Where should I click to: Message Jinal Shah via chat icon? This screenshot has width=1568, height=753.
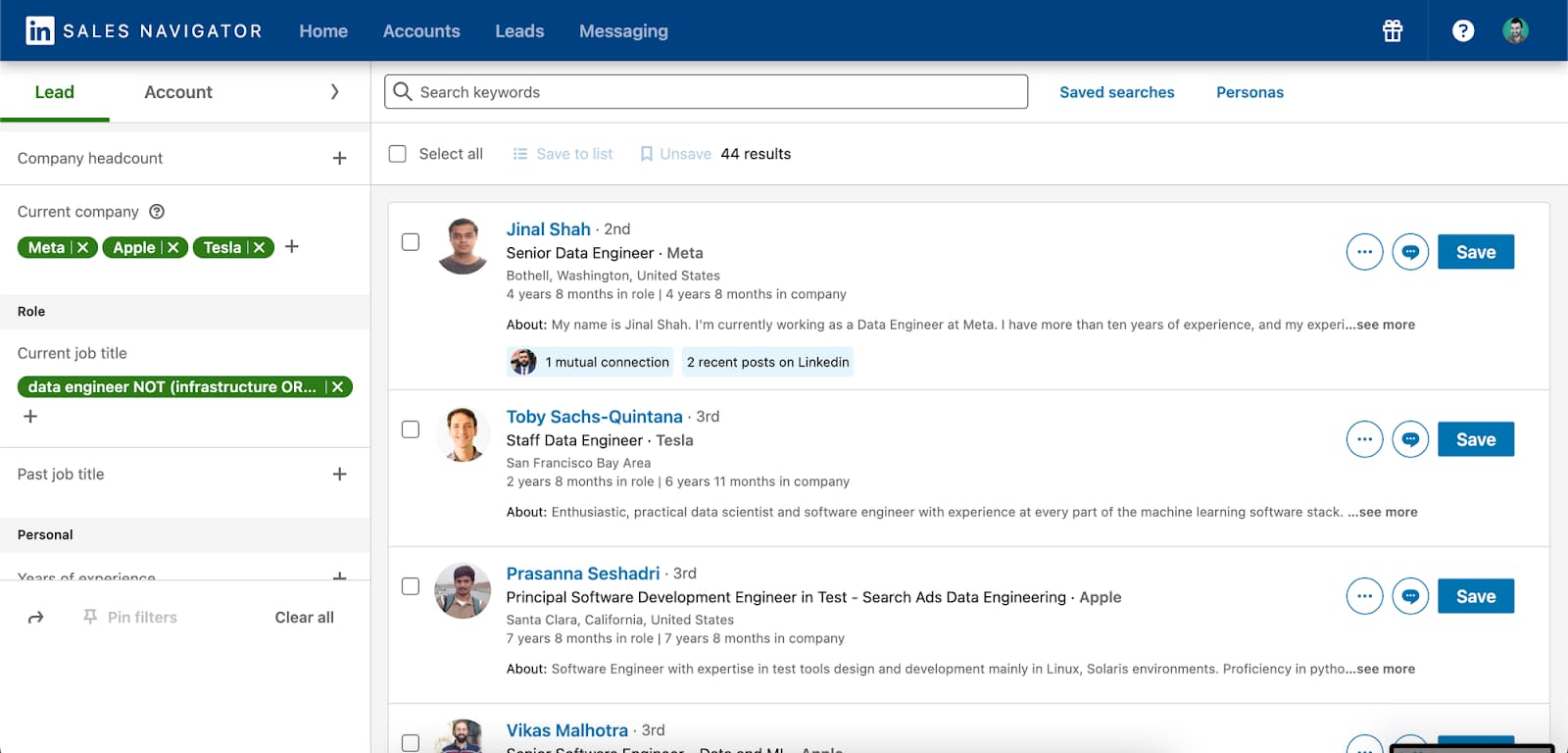point(1410,252)
